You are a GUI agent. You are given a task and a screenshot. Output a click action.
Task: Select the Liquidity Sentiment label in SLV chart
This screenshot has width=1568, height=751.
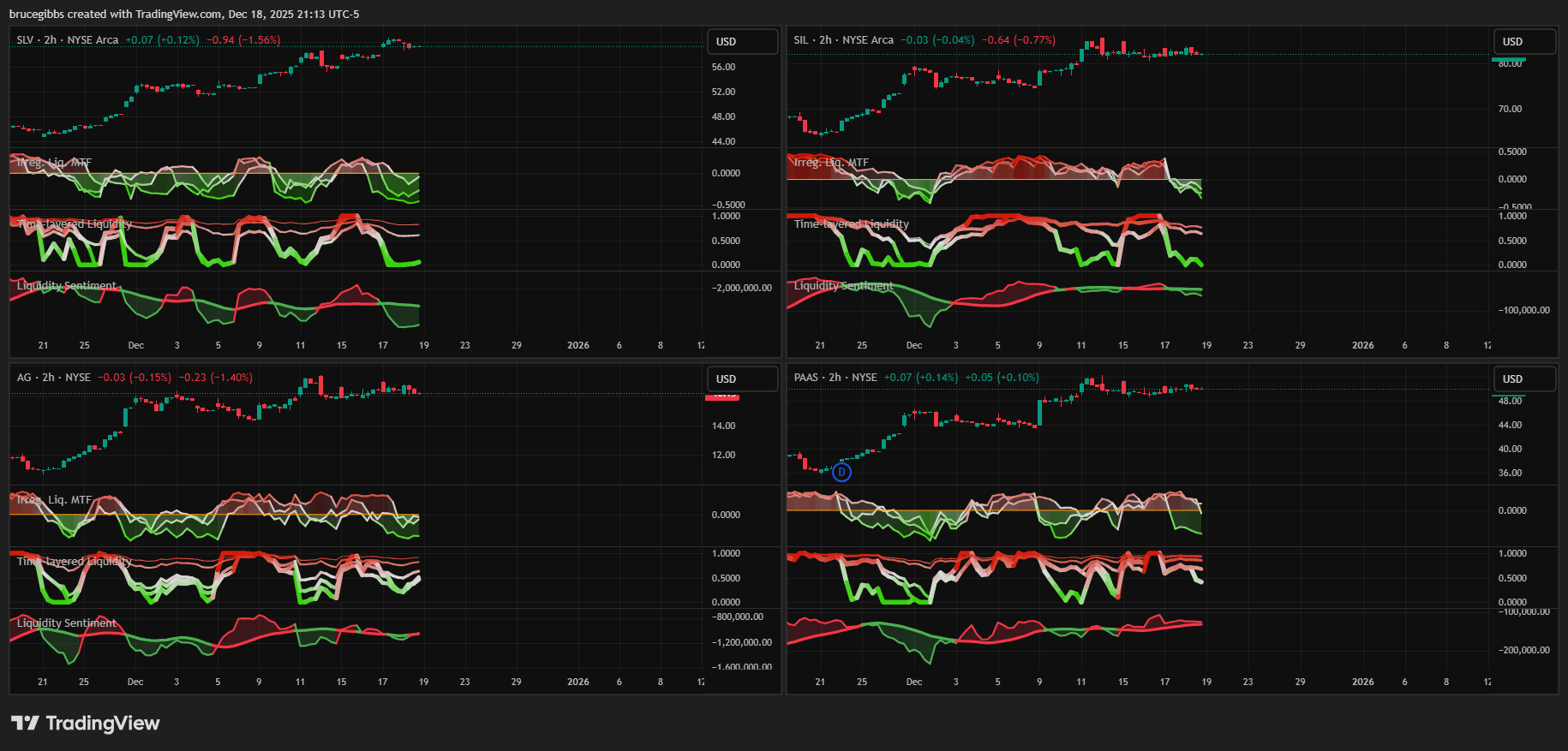coord(67,286)
